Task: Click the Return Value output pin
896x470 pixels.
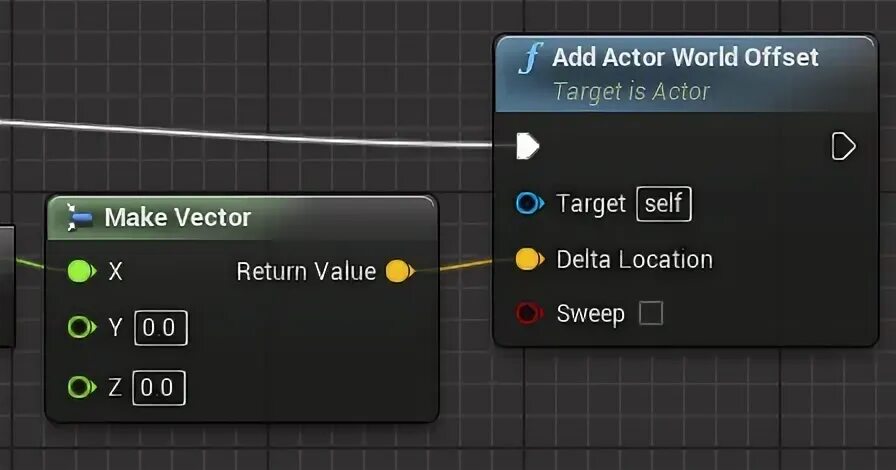Action: [x=400, y=271]
